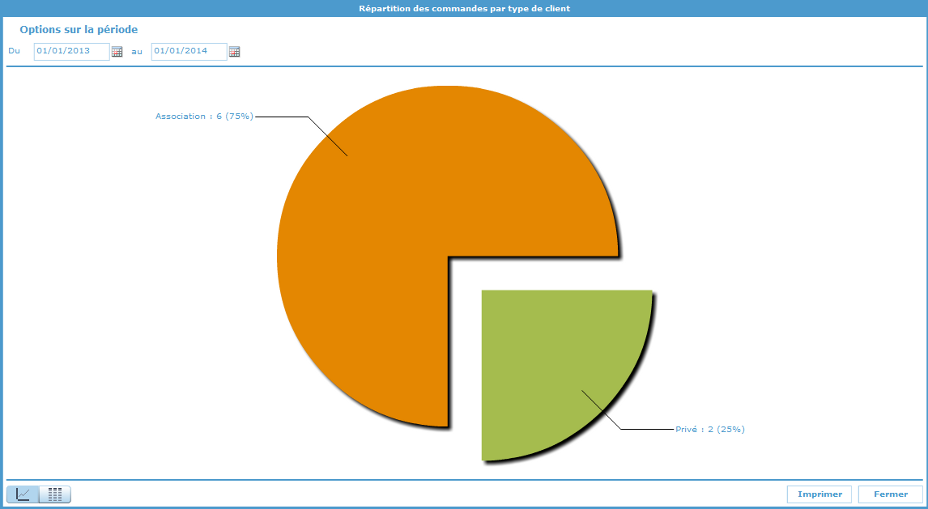
Task: Edit the 'au' end date field
Action: point(189,51)
